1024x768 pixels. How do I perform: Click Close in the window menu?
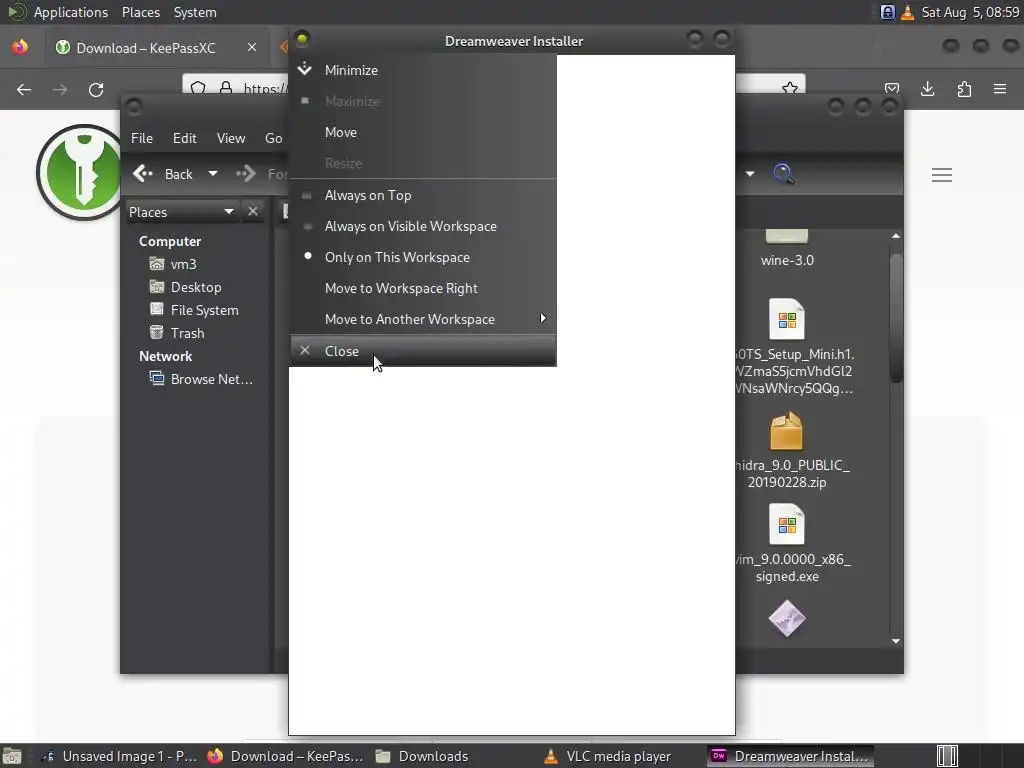tap(423, 351)
